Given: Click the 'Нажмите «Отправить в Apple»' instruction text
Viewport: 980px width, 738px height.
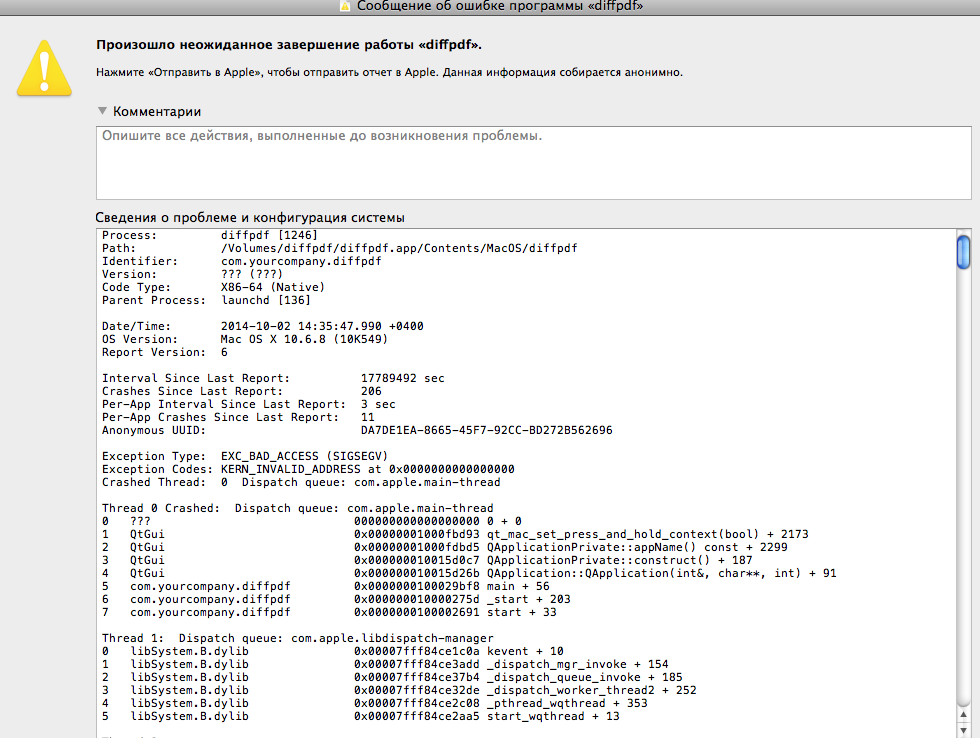Looking at the screenshot, I should click(389, 72).
